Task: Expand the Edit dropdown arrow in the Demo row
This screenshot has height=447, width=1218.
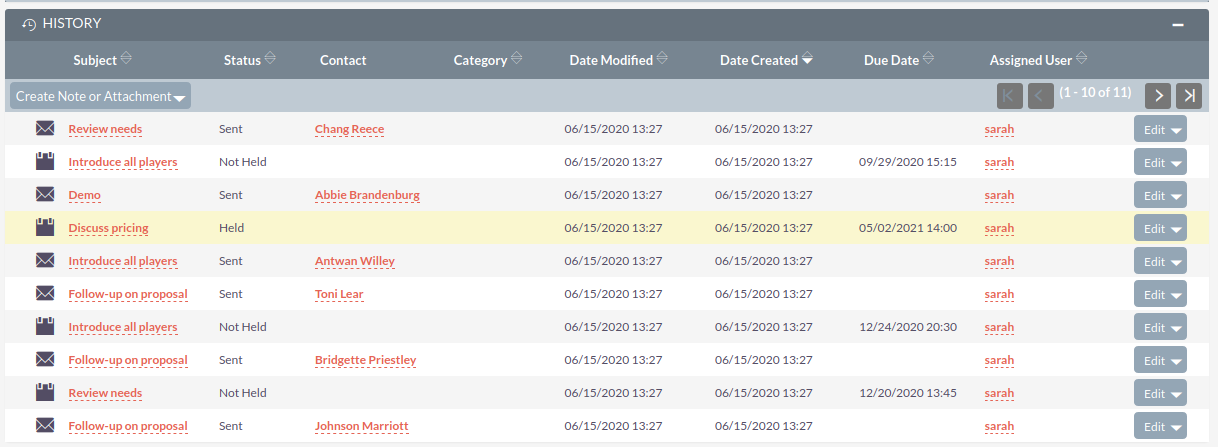Action: tap(1177, 196)
